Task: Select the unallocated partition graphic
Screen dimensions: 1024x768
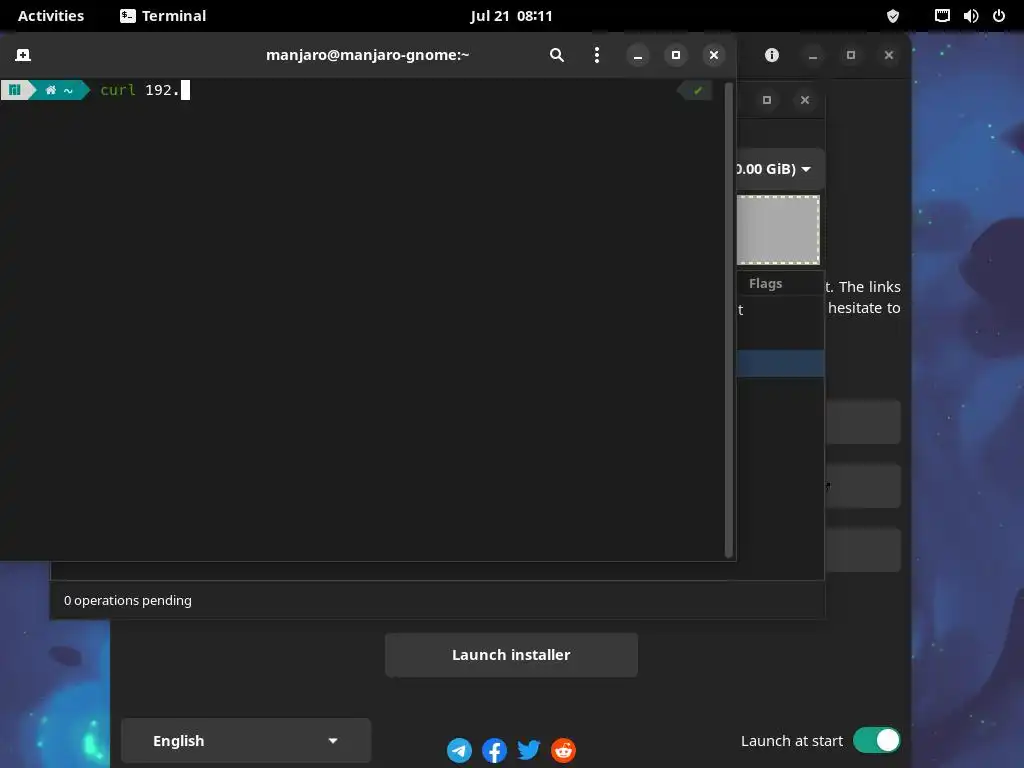Action: [778, 230]
